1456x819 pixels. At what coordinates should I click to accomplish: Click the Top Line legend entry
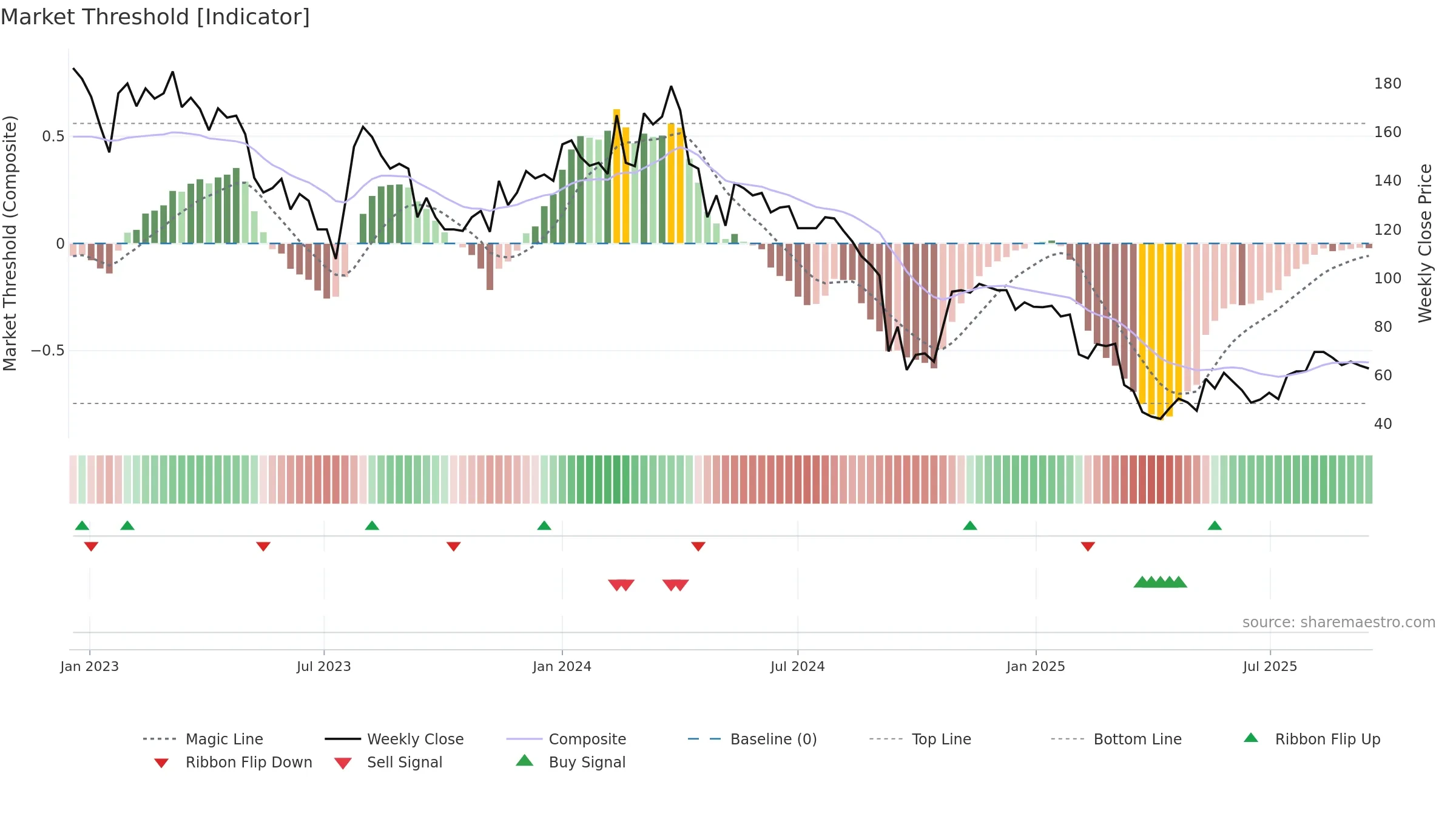(x=920, y=739)
